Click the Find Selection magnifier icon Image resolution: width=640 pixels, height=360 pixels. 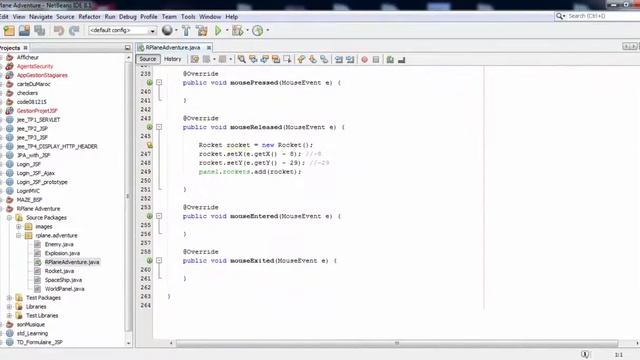[x=242, y=60]
